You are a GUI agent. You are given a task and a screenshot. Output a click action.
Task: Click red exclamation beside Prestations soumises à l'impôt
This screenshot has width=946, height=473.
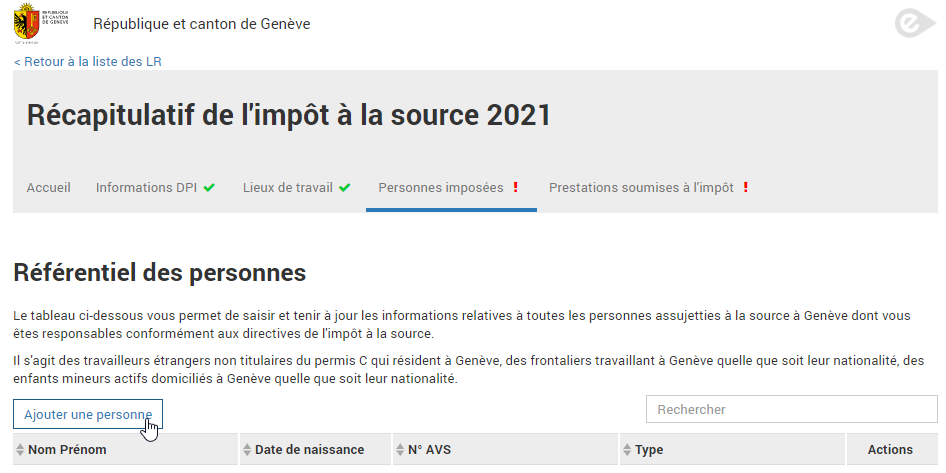[x=746, y=187]
